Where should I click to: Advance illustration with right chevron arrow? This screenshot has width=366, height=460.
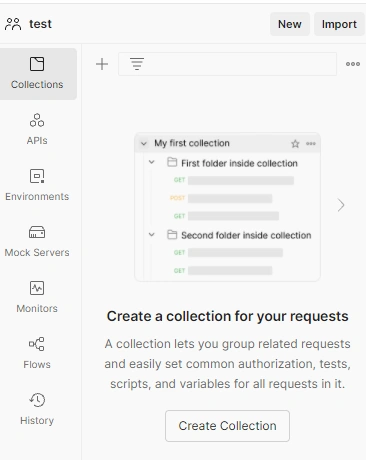pos(341,205)
